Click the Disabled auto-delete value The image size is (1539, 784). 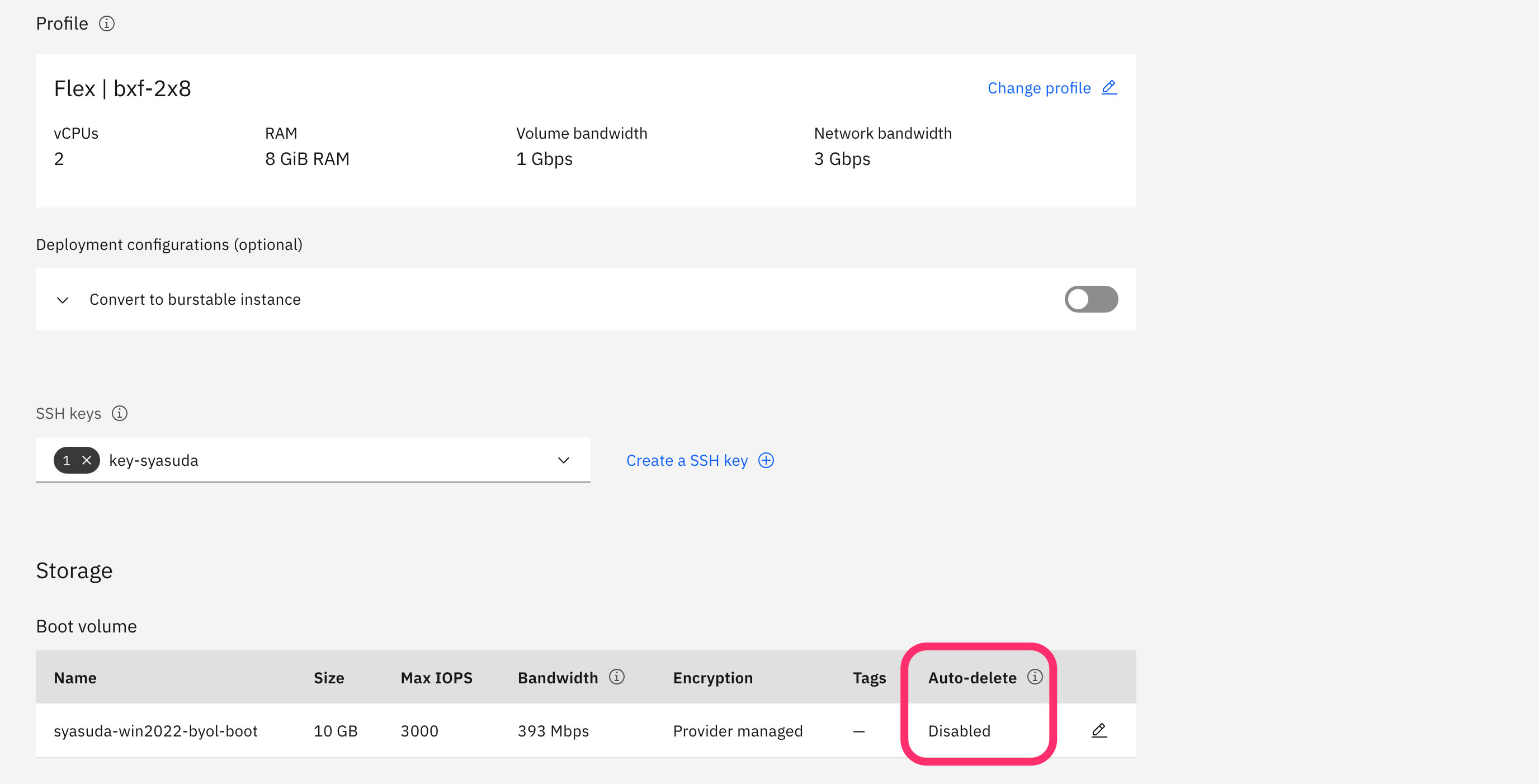tap(959, 731)
